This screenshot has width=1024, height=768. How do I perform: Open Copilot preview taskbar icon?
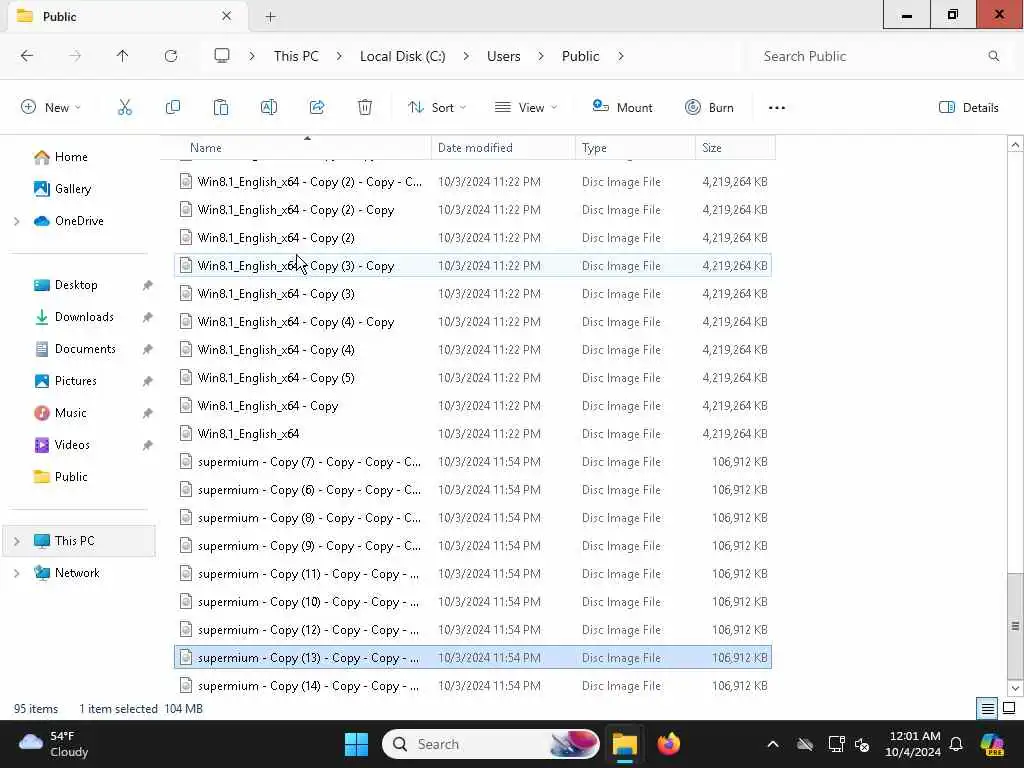pos(992,744)
